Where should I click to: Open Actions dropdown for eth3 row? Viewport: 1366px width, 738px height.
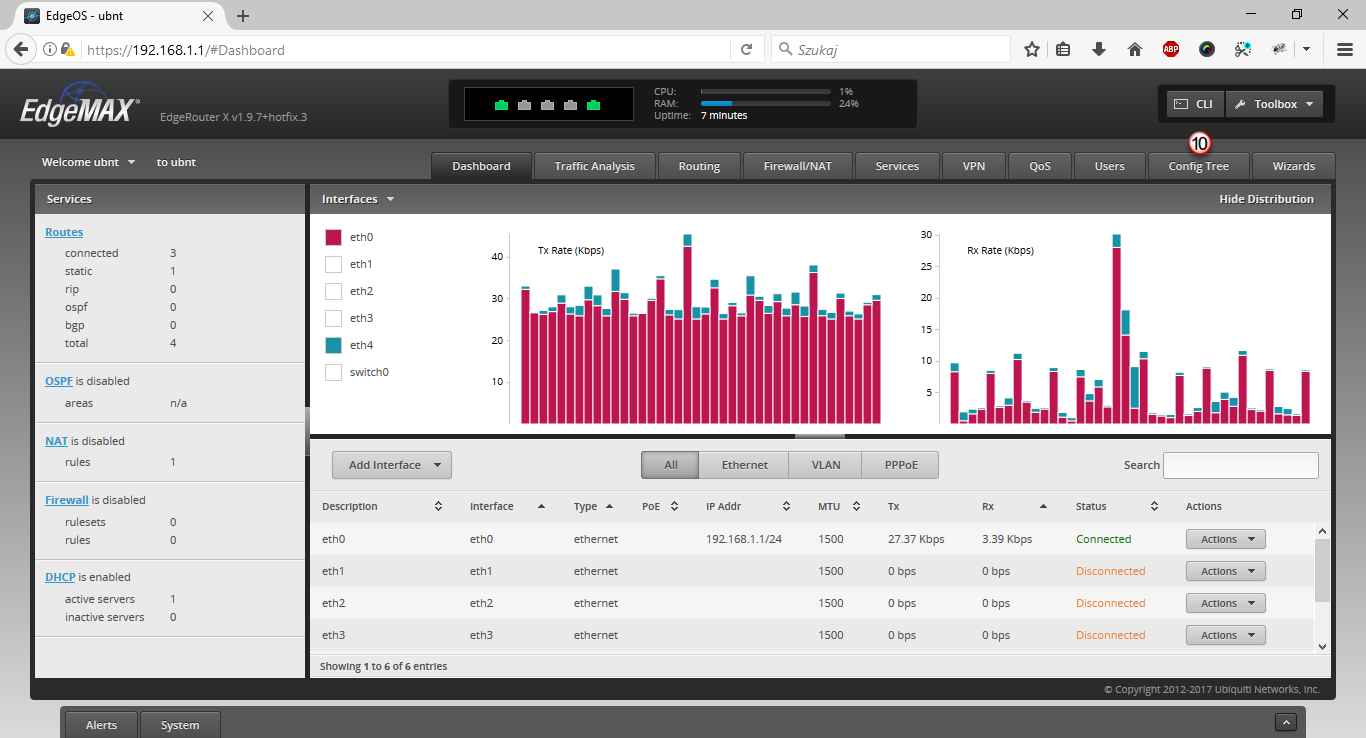1226,635
